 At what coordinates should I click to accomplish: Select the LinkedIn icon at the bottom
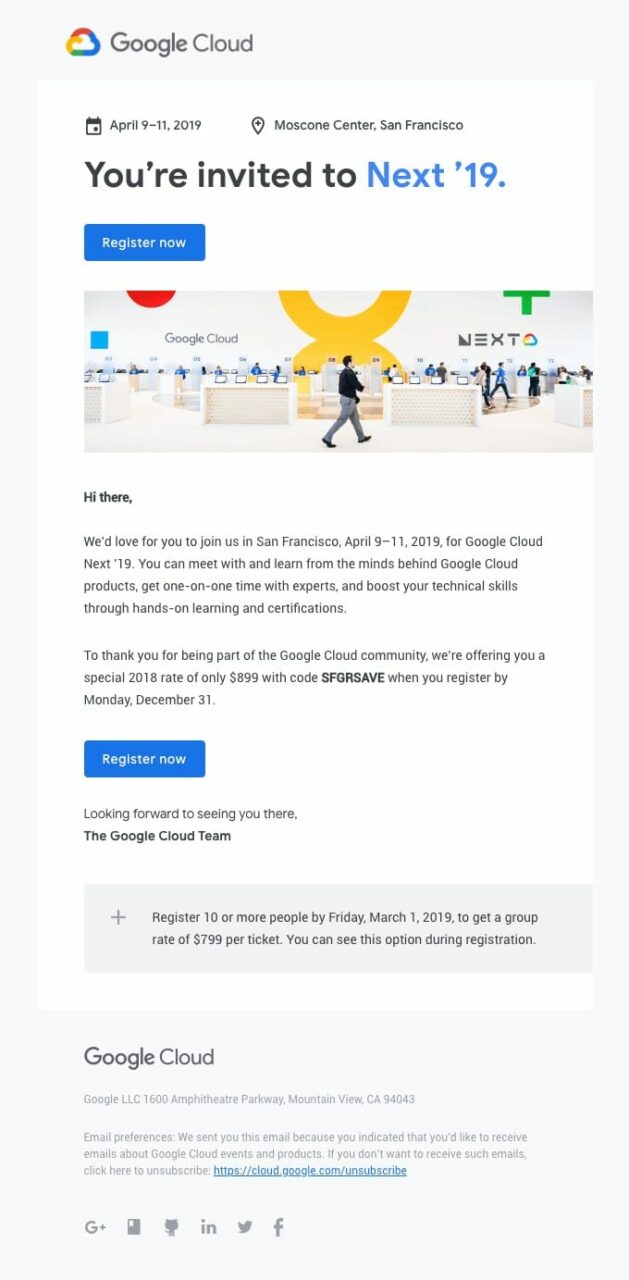pos(208,1227)
